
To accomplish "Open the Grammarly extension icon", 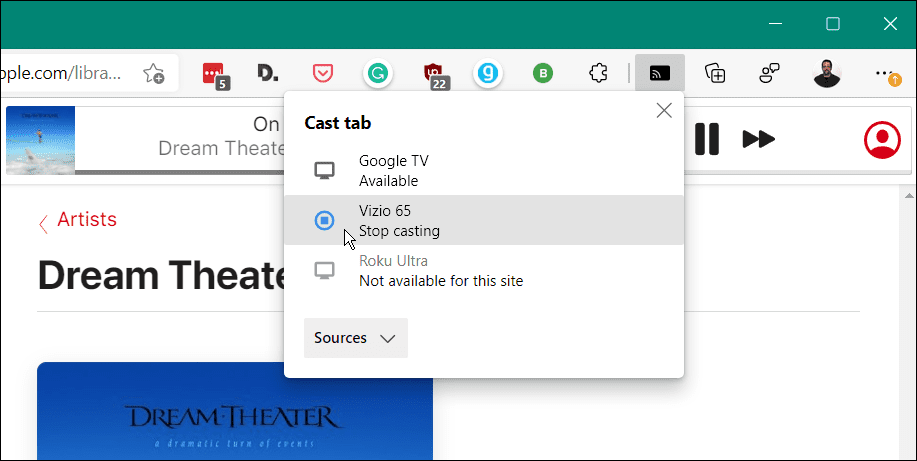I will point(378,73).
